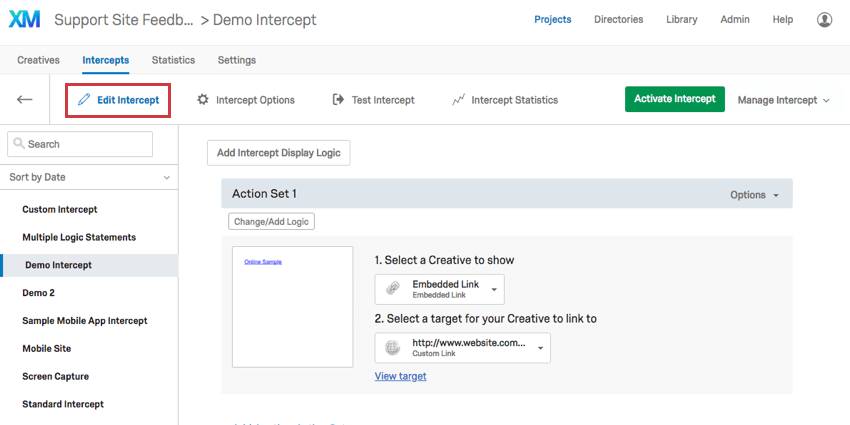Click the Intercept Options gear icon
850x425 pixels.
(x=203, y=100)
